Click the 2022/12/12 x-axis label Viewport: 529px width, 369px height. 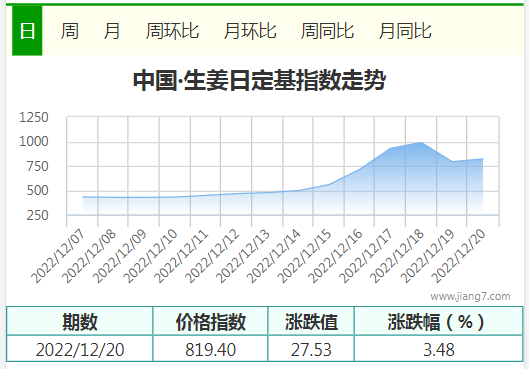click(212, 256)
